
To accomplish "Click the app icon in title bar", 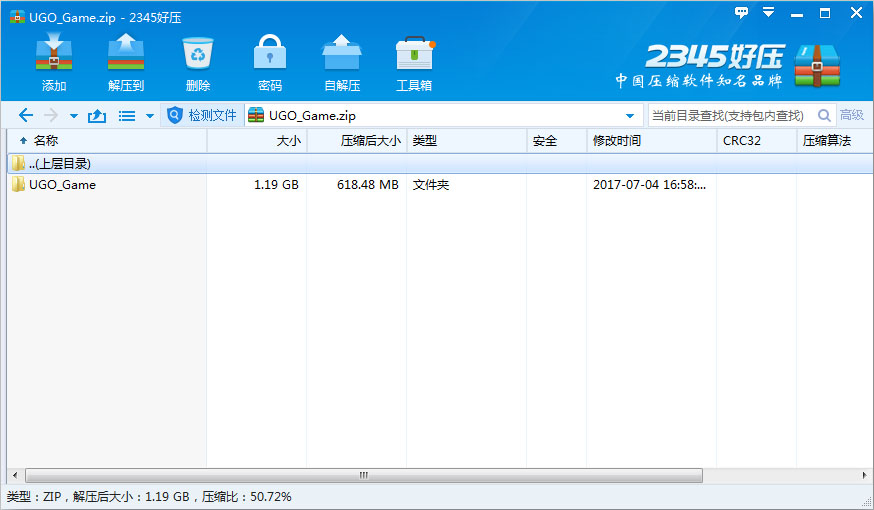I will pos(17,17).
